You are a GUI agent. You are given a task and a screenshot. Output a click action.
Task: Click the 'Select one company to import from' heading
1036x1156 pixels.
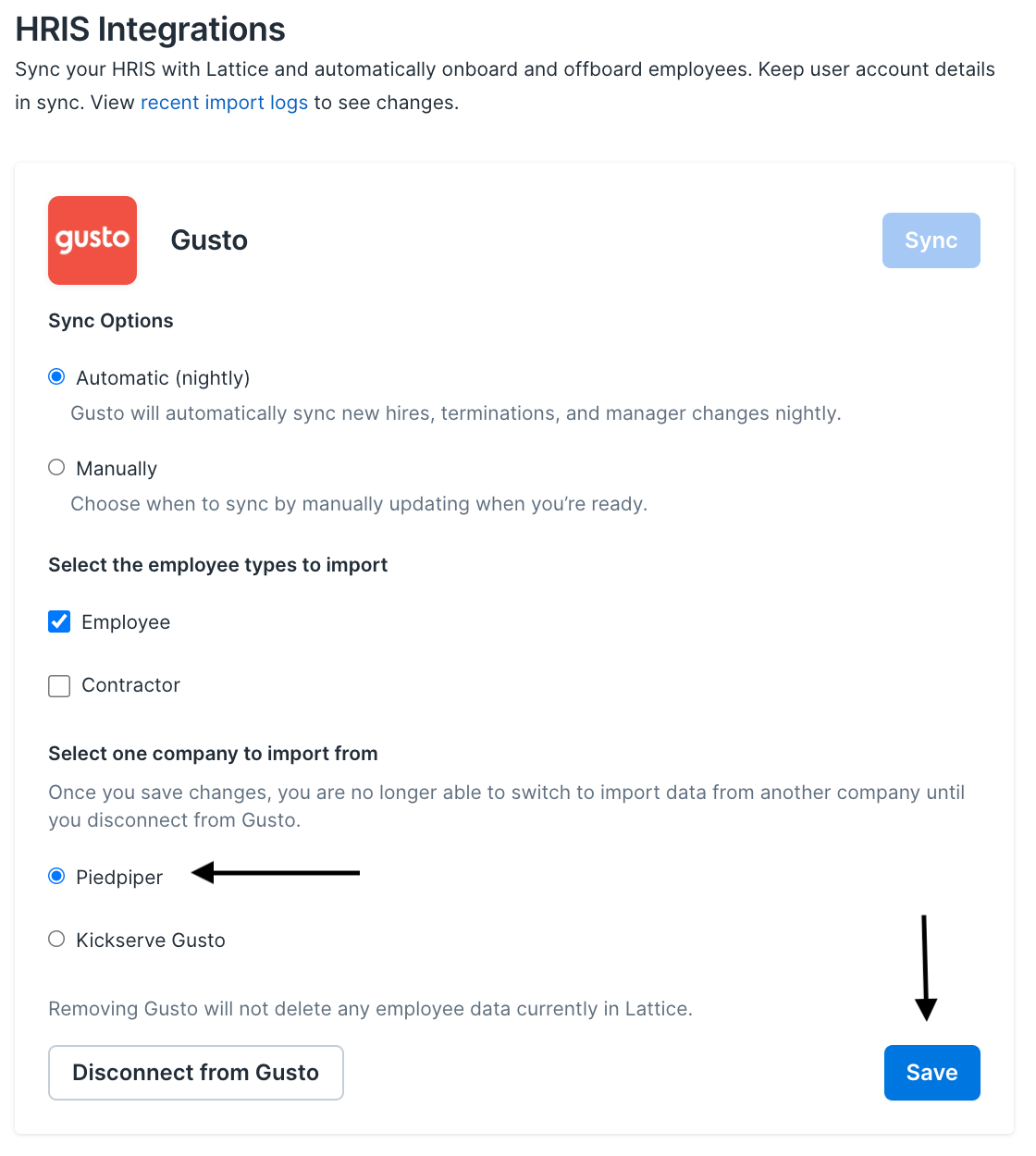pos(213,754)
